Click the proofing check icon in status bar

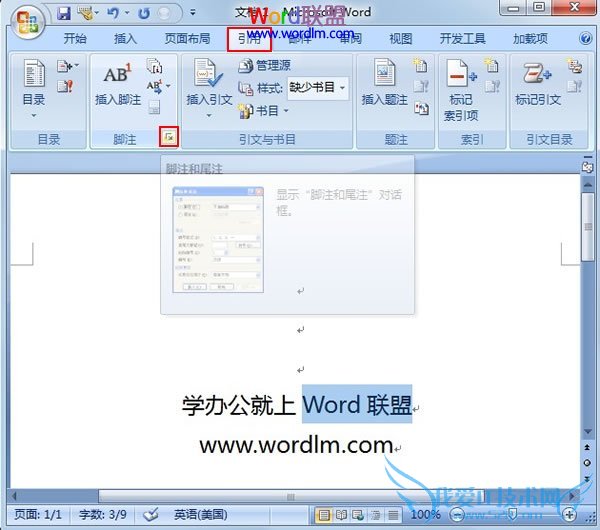[151, 515]
